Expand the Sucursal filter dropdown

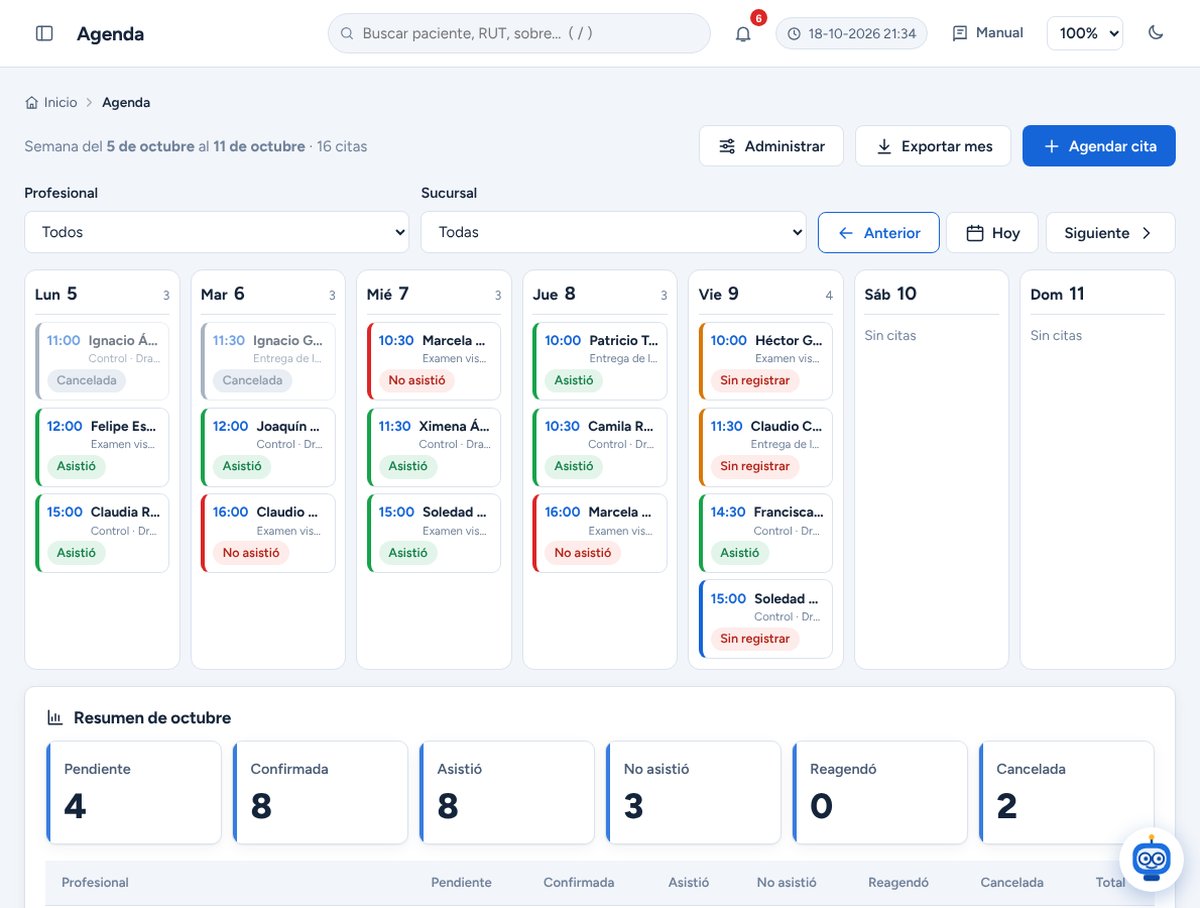click(613, 232)
